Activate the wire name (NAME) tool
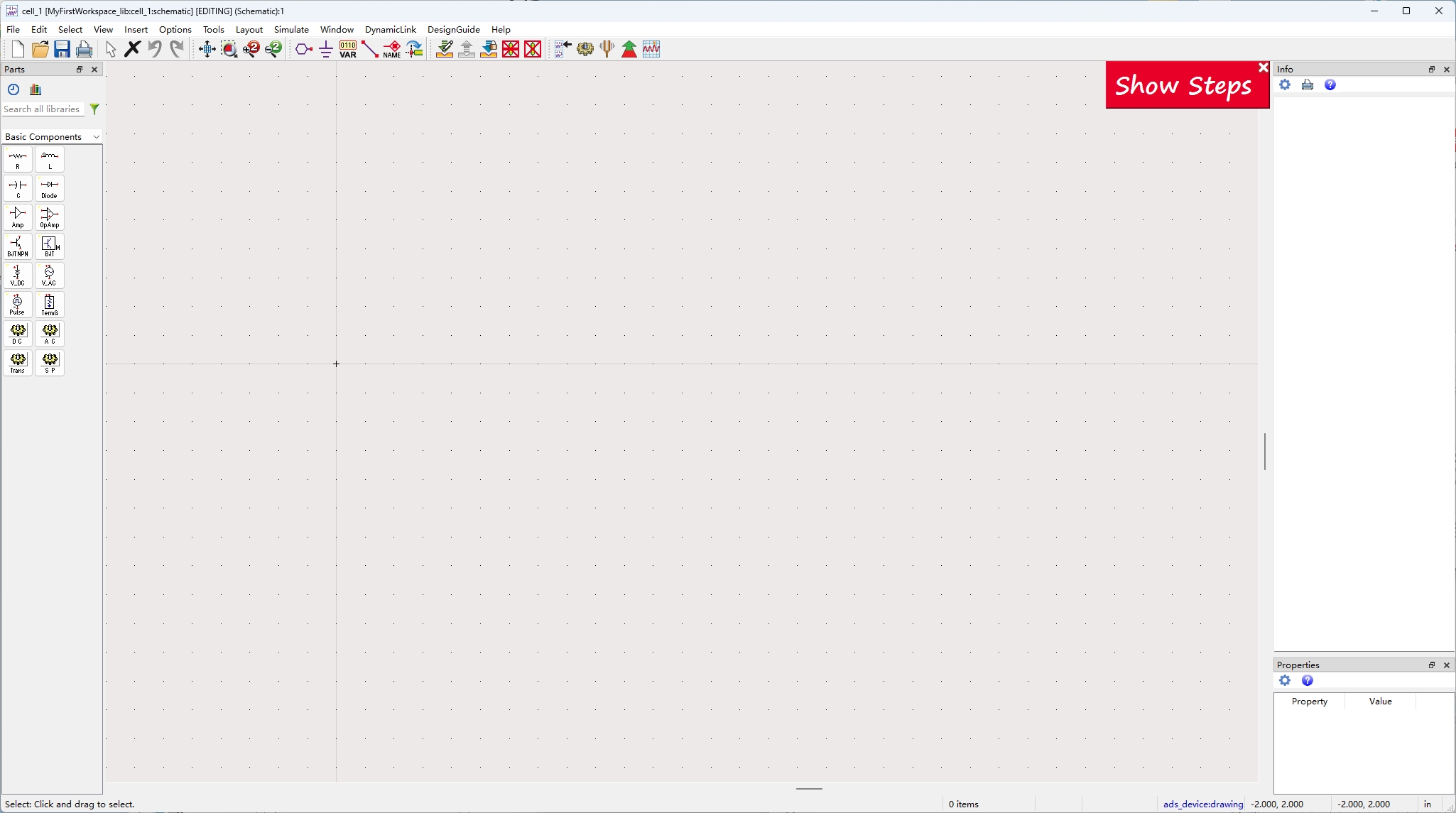The height and width of the screenshot is (813, 1456). point(392,48)
